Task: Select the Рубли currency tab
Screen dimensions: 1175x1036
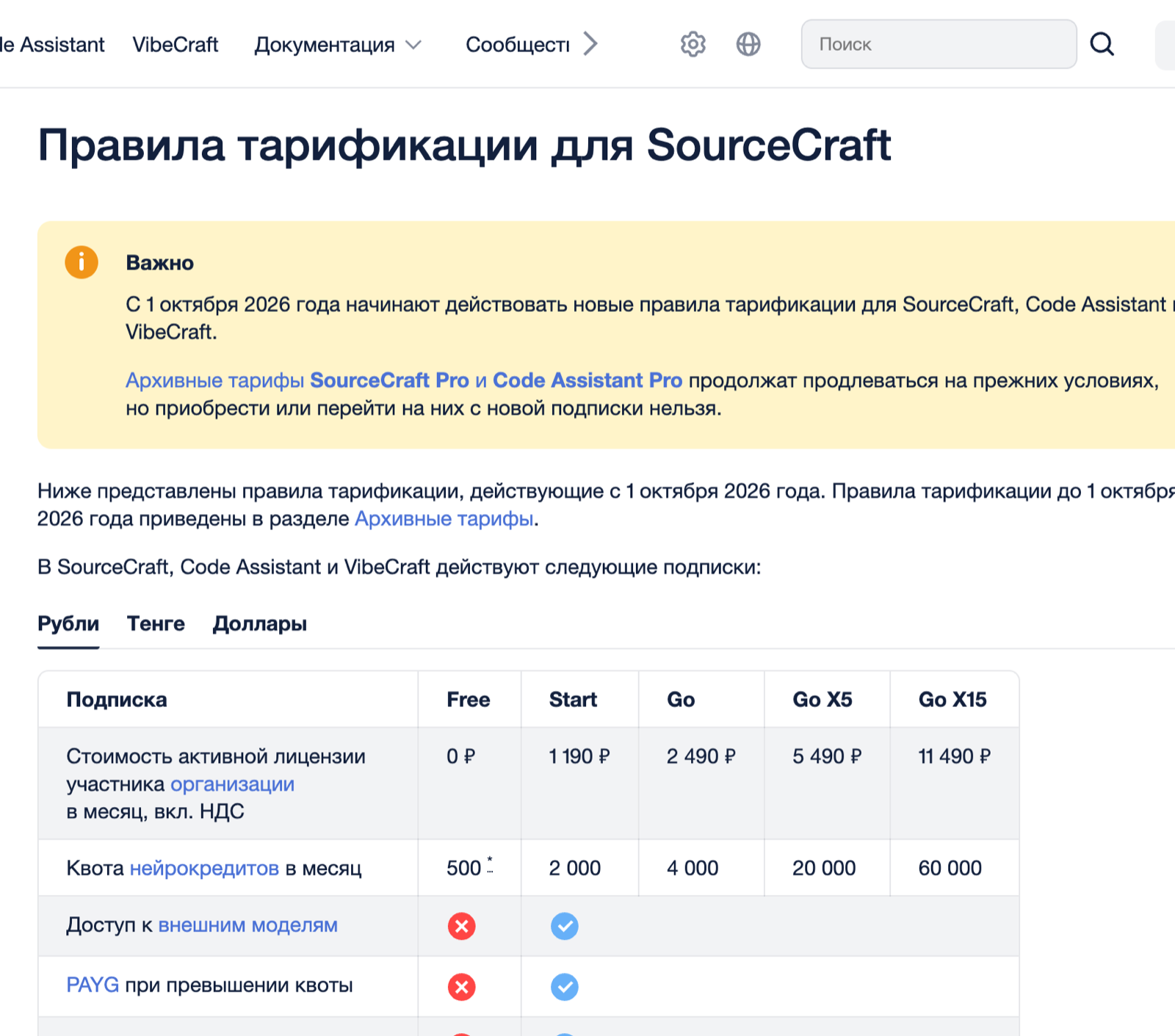Action: click(68, 623)
